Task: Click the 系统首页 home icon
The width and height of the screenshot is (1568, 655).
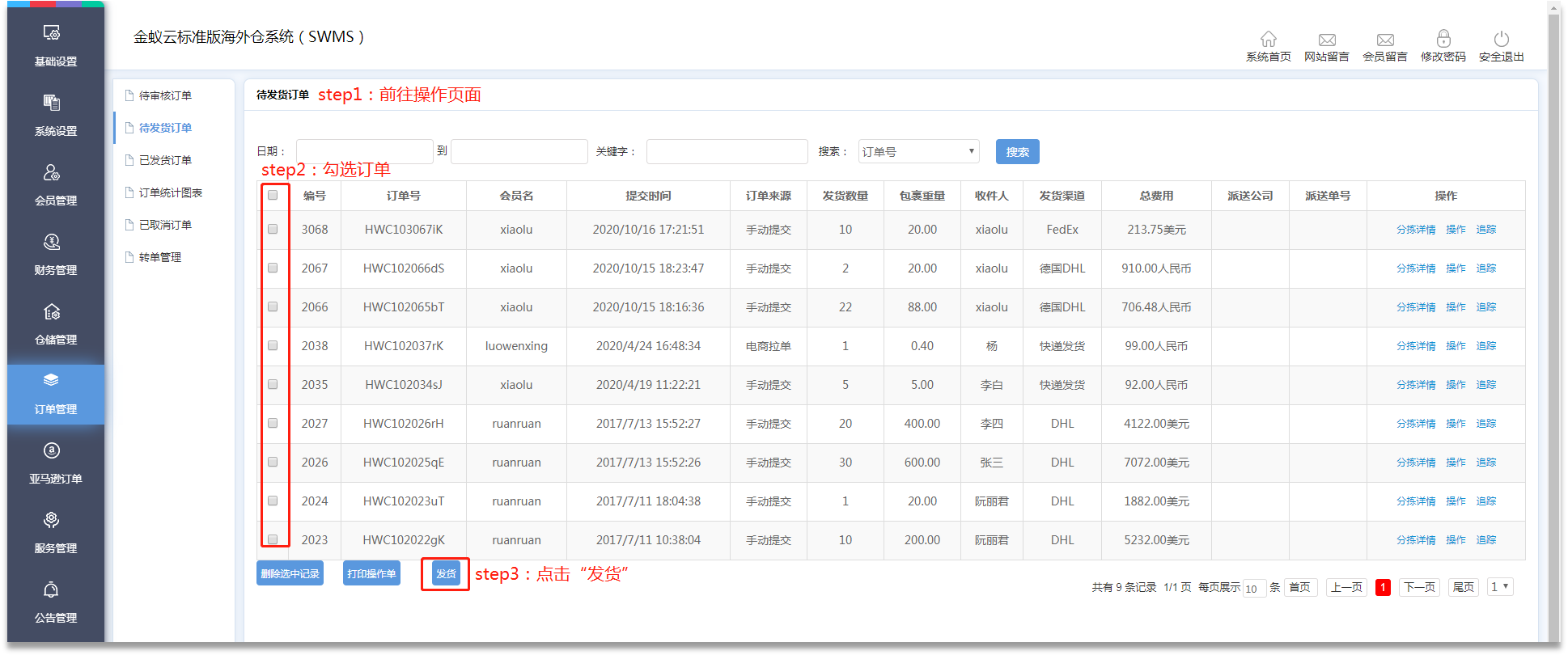Action: point(1268,39)
